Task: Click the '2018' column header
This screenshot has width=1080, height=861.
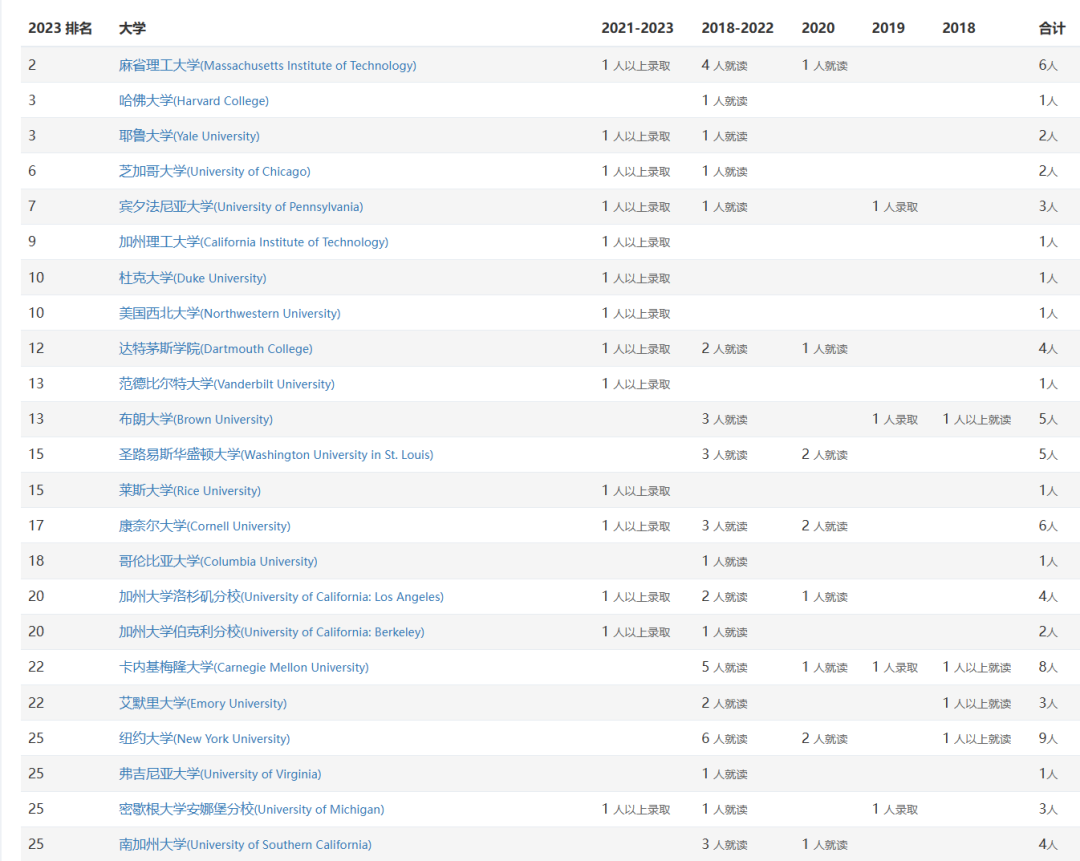Action: (959, 28)
